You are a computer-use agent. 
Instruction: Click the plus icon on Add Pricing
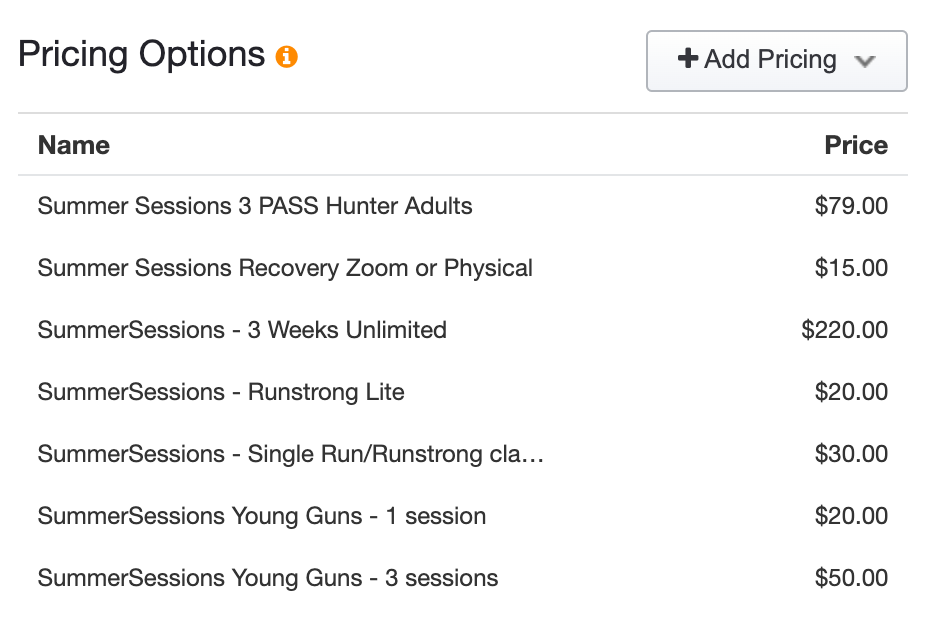(687, 59)
